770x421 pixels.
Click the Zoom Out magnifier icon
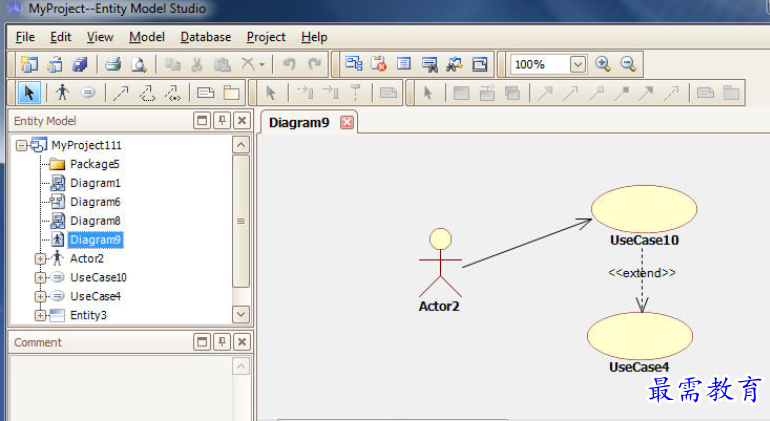tap(628, 64)
